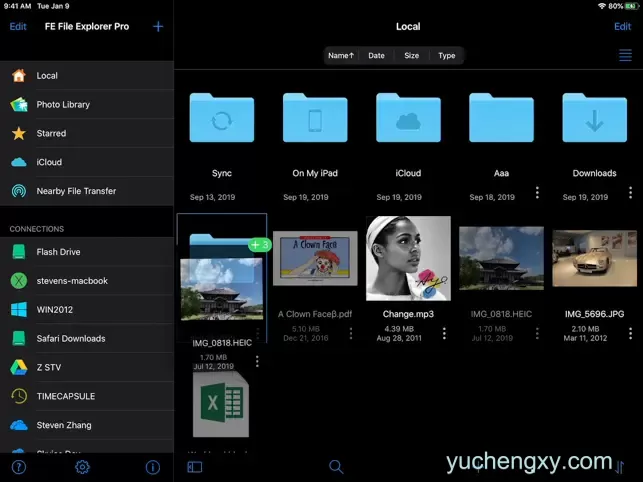
Task: Click the add connection plus icon
Action: click(158, 27)
